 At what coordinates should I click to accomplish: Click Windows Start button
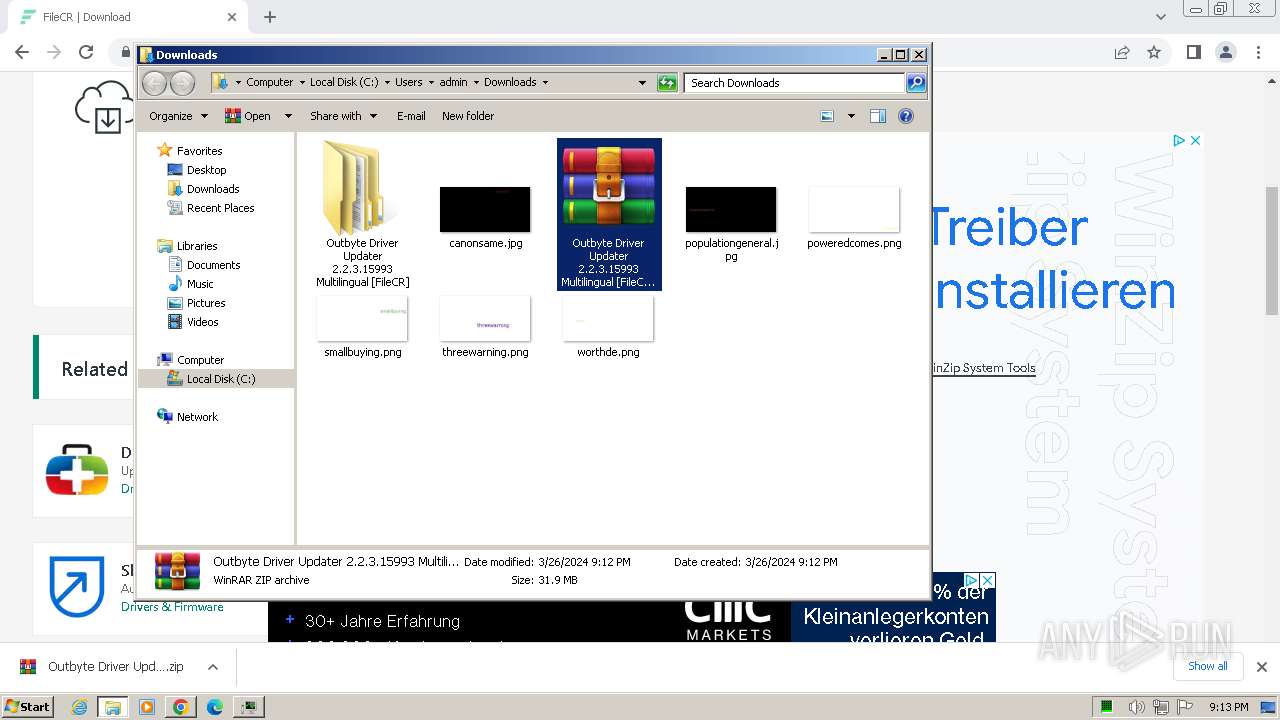click(27, 706)
